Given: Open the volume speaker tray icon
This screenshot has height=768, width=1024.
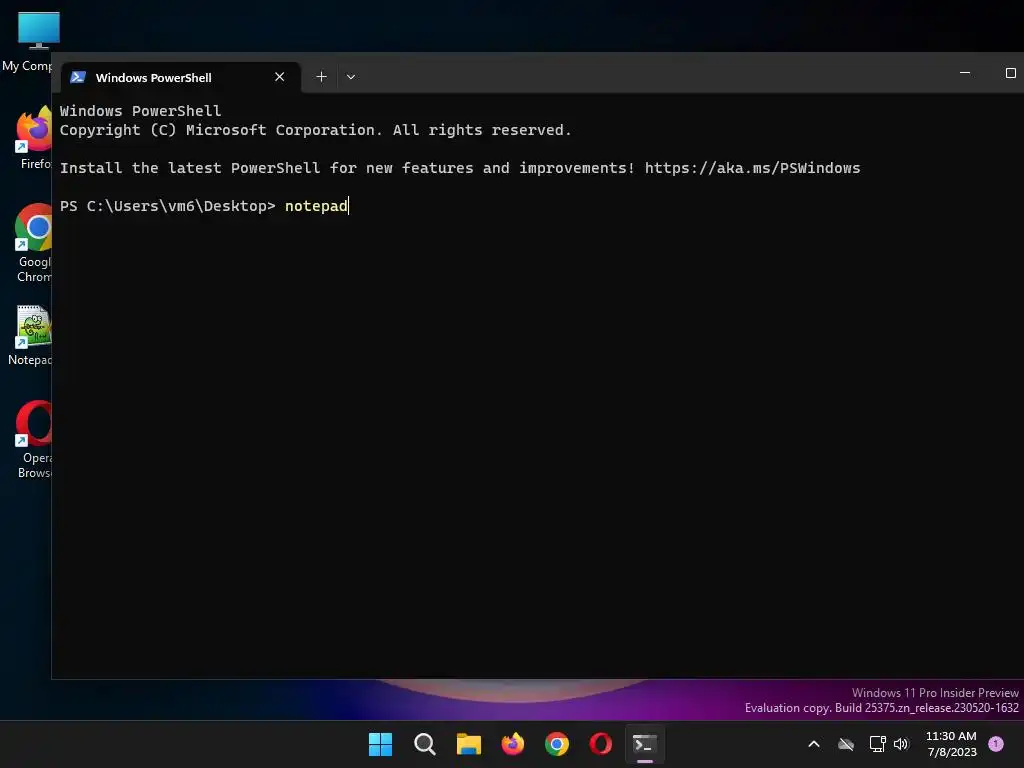Looking at the screenshot, I should tap(901, 744).
